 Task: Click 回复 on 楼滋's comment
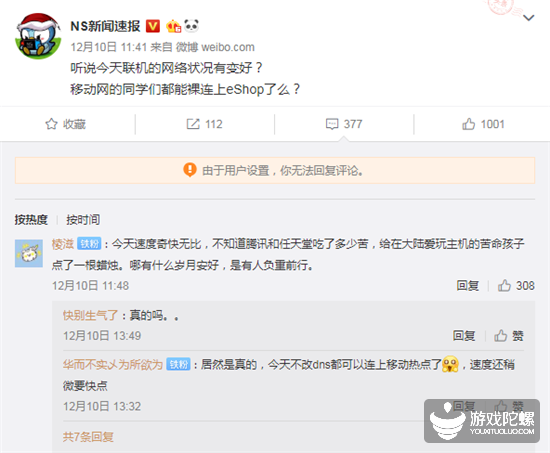pos(468,286)
